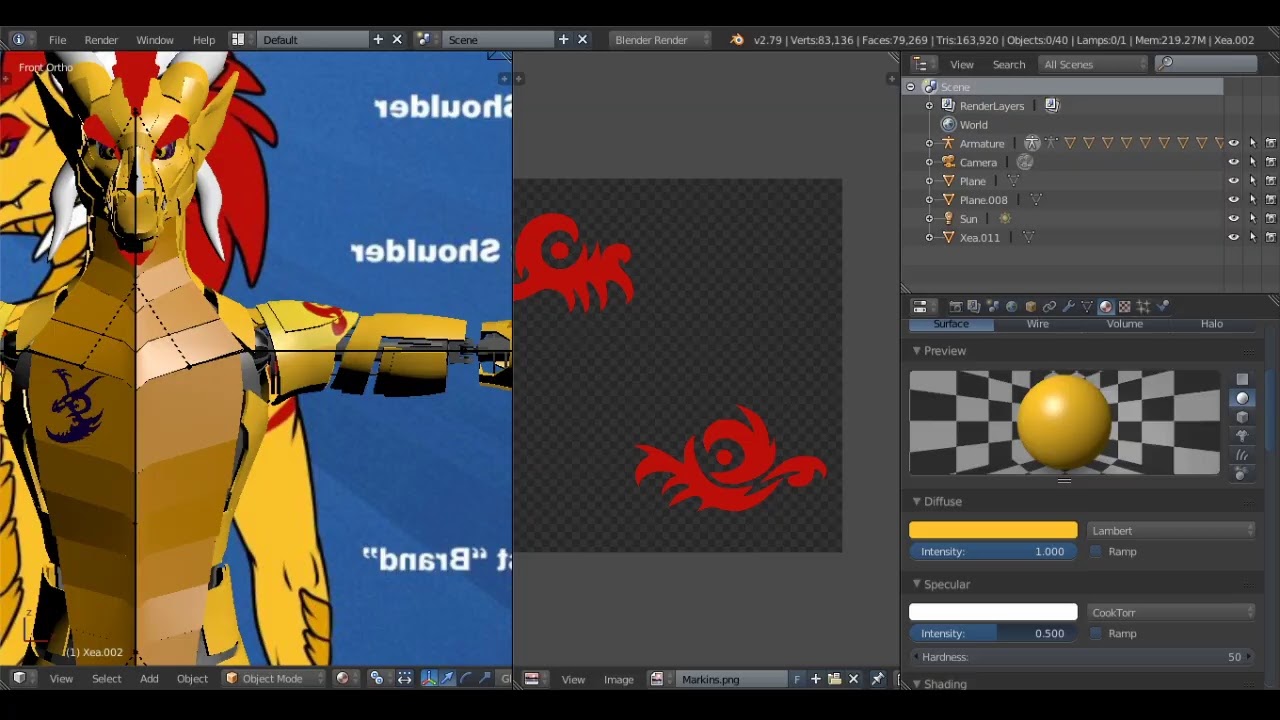1280x720 pixels.
Task: Expand the Xea.011 tree item
Action: pyautogui.click(x=929, y=237)
